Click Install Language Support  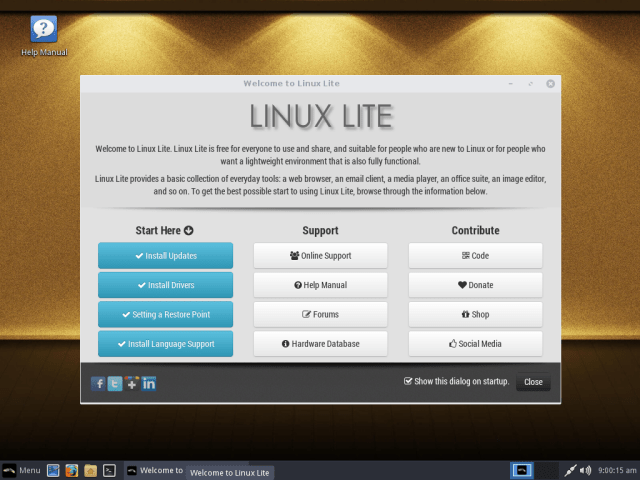click(x=165, y=344)
